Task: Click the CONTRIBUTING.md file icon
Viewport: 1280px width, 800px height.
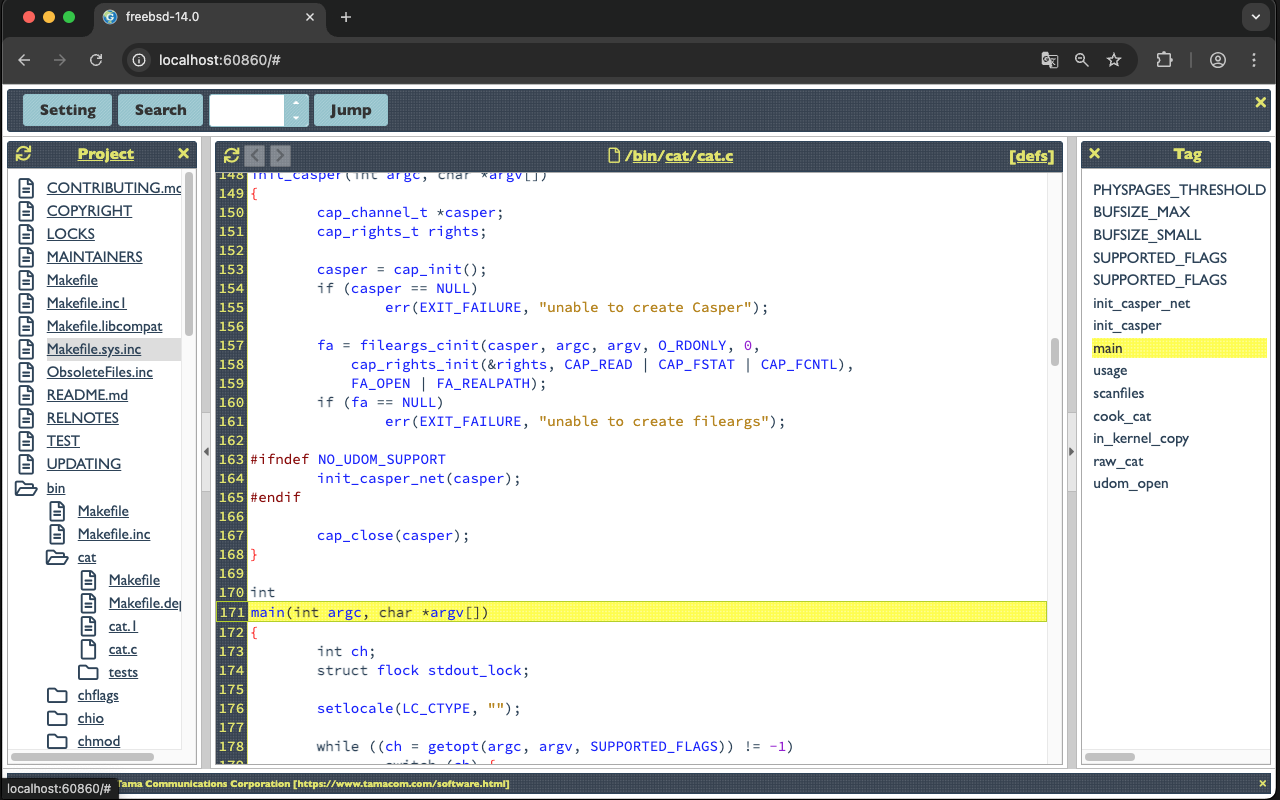Action: (27, 188)
